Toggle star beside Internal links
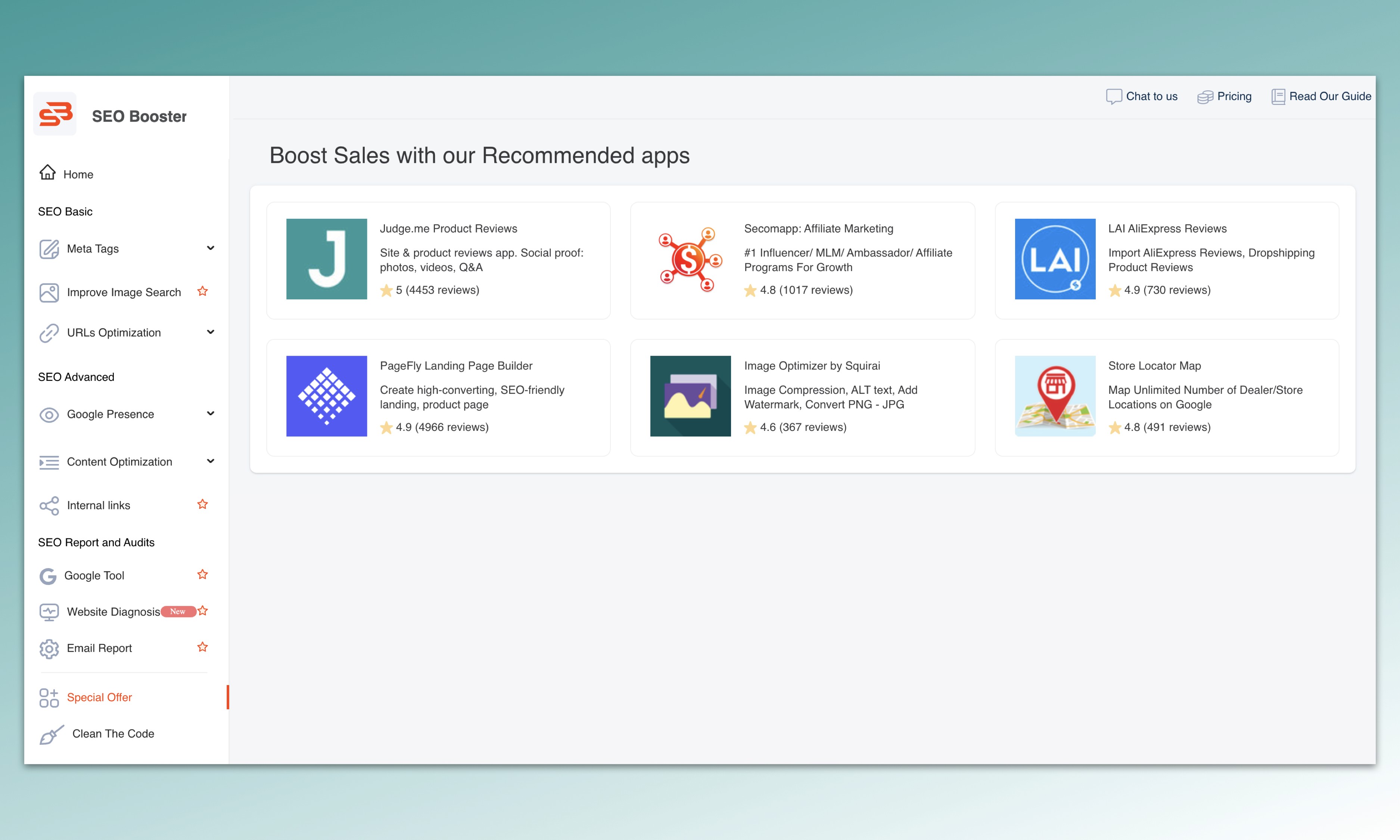Viewport: 1400px width, 840px height. click(x=203, y=504)
